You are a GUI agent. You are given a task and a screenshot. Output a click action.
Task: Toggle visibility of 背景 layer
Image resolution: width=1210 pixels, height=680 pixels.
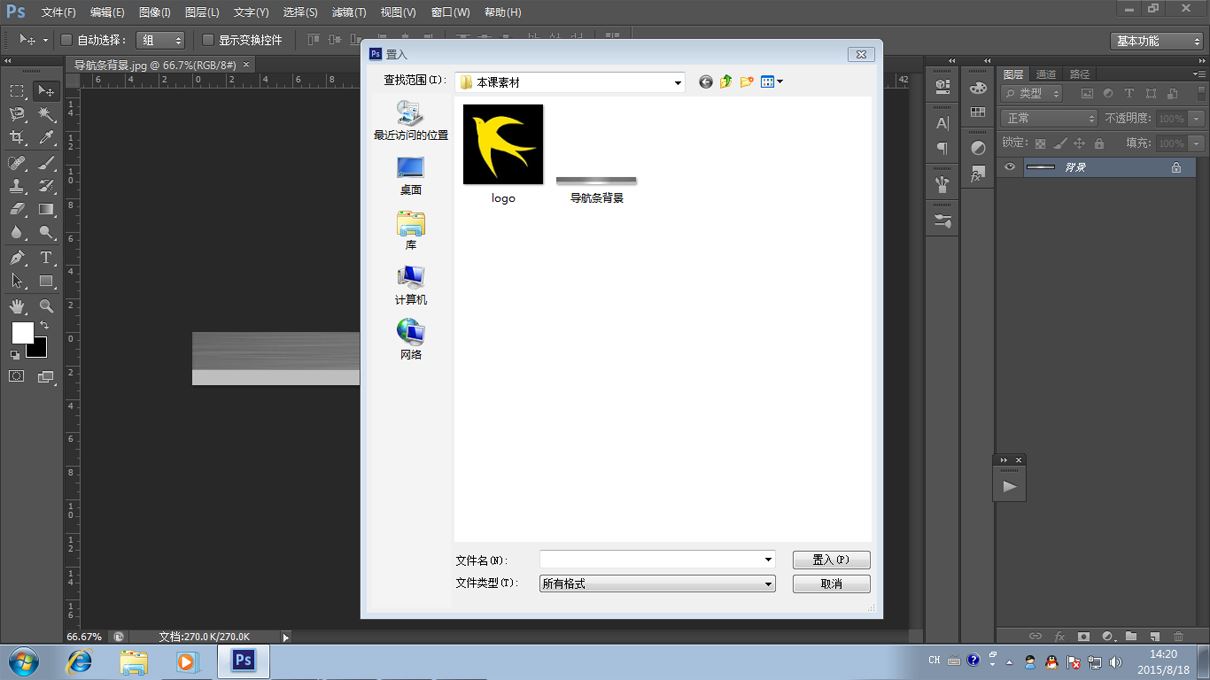point(1010,167)
